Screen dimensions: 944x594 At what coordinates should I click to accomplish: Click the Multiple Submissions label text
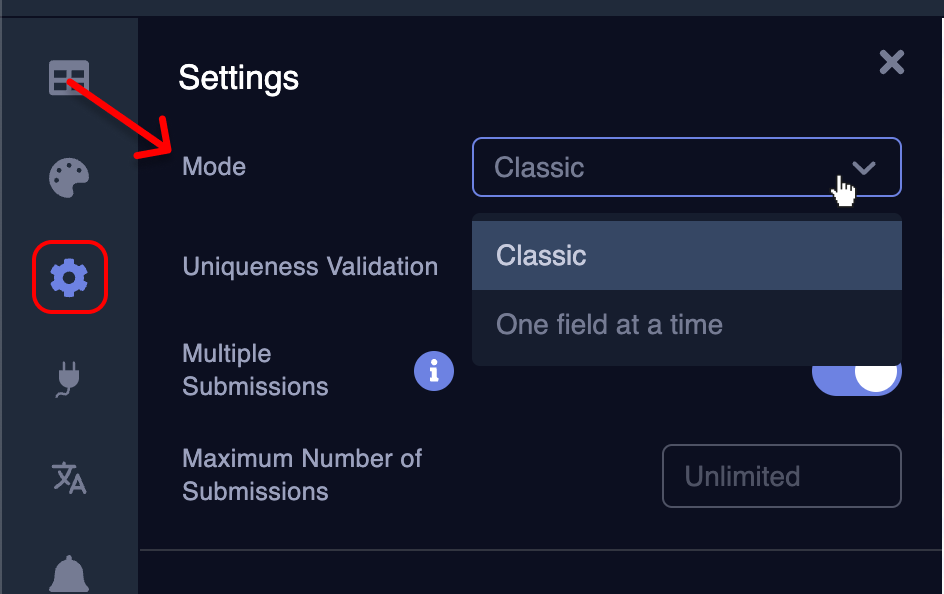[255, 370]
